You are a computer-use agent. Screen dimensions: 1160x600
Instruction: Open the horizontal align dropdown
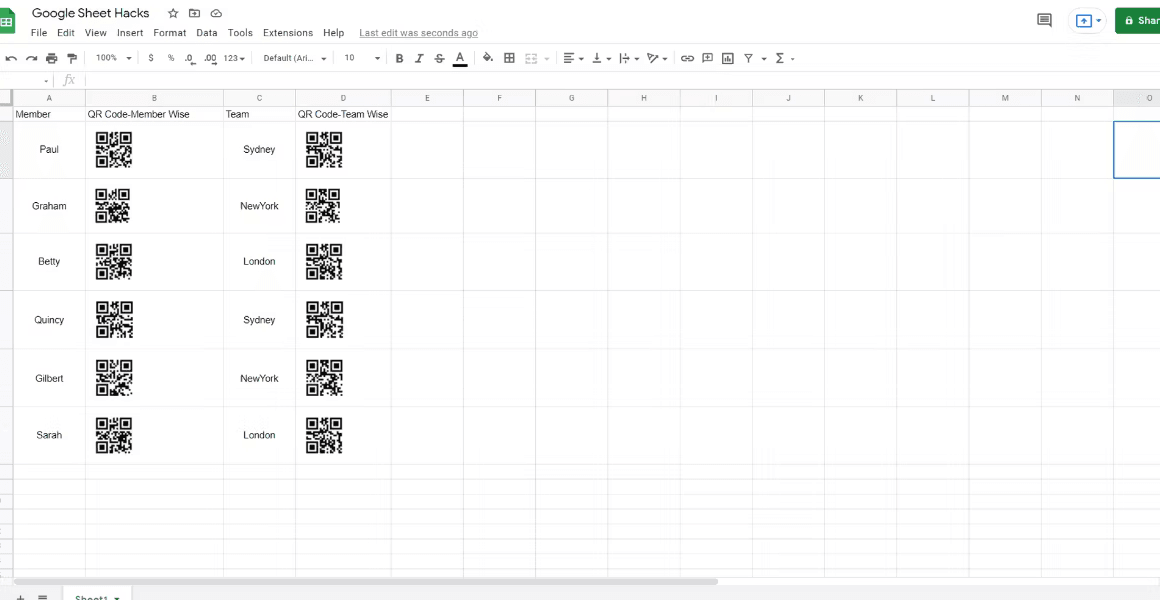coord(573,58)
